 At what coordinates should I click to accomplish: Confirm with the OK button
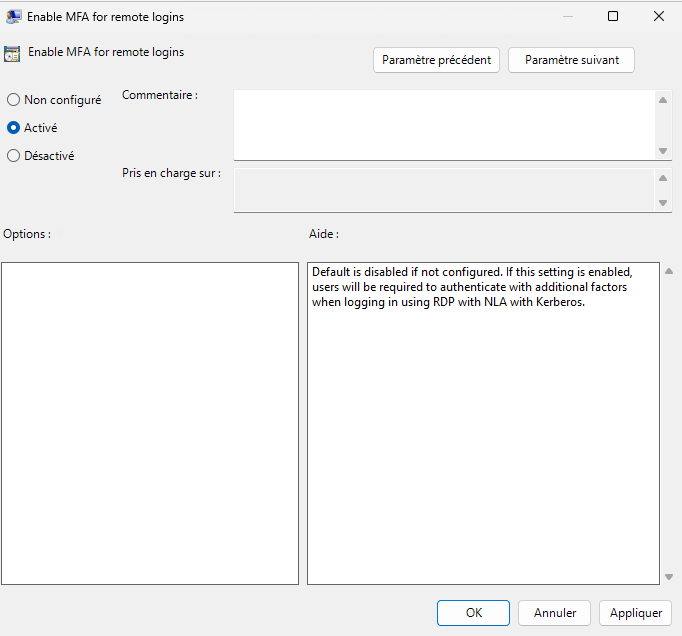[473, 613]
